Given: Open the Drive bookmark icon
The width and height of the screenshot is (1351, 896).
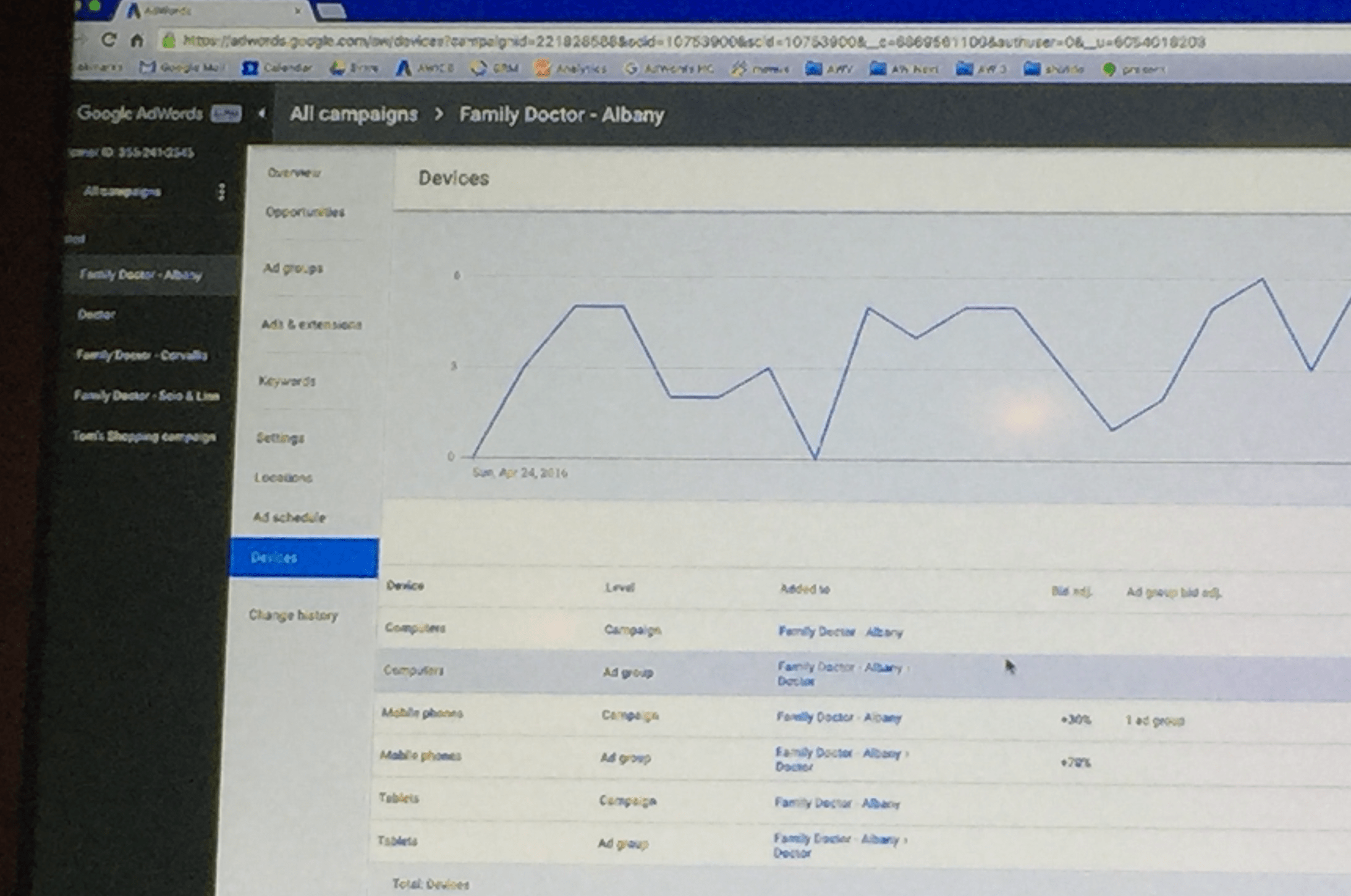Looking at the screenshot, I should (337, 68).
